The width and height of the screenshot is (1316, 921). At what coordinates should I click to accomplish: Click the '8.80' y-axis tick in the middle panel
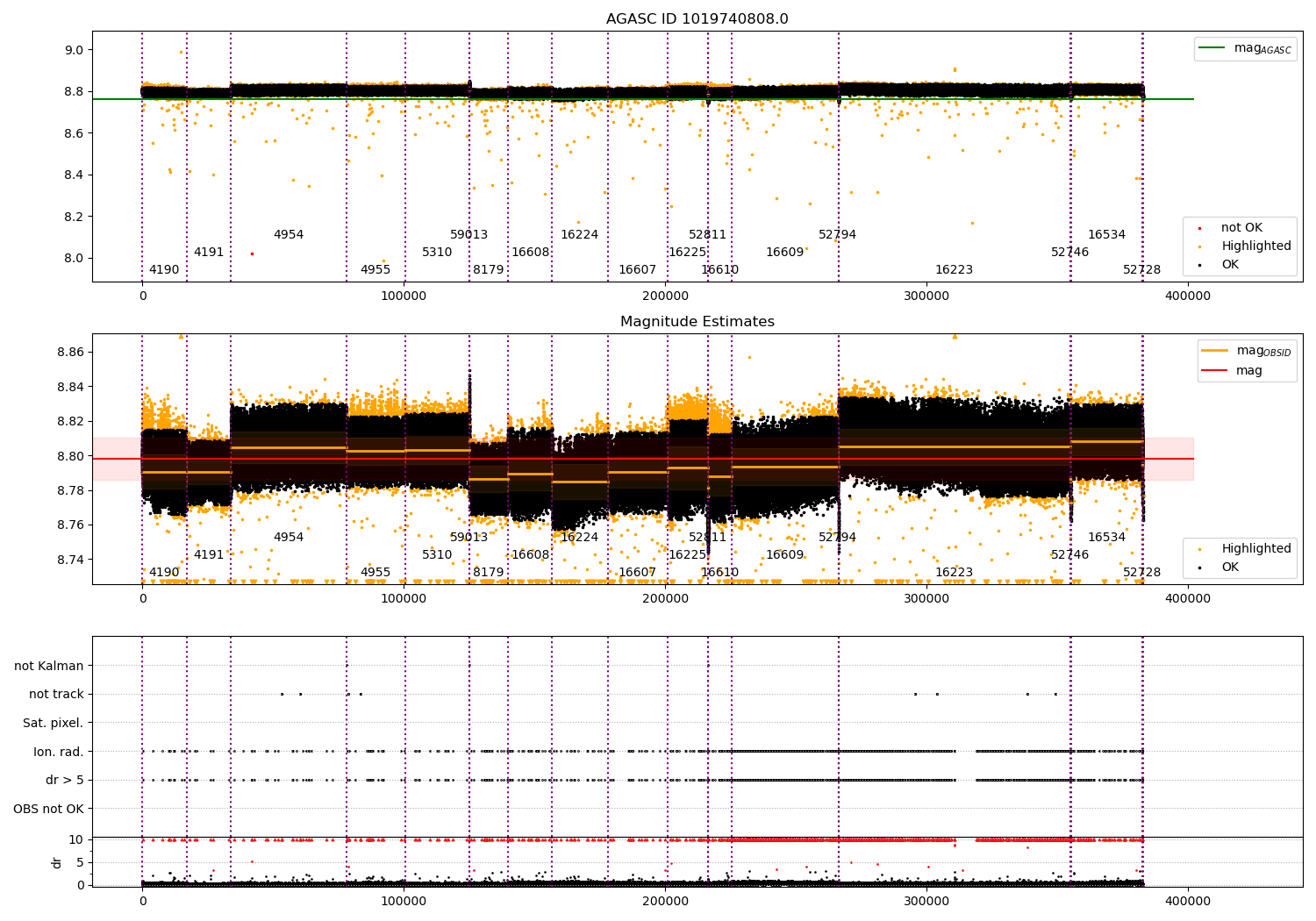(x=70, y=456)
